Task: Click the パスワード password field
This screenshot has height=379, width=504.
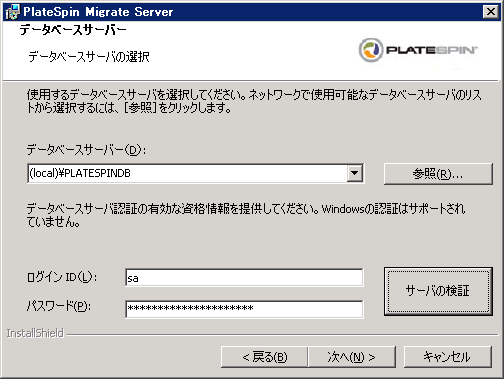Action: pos(244,309)
